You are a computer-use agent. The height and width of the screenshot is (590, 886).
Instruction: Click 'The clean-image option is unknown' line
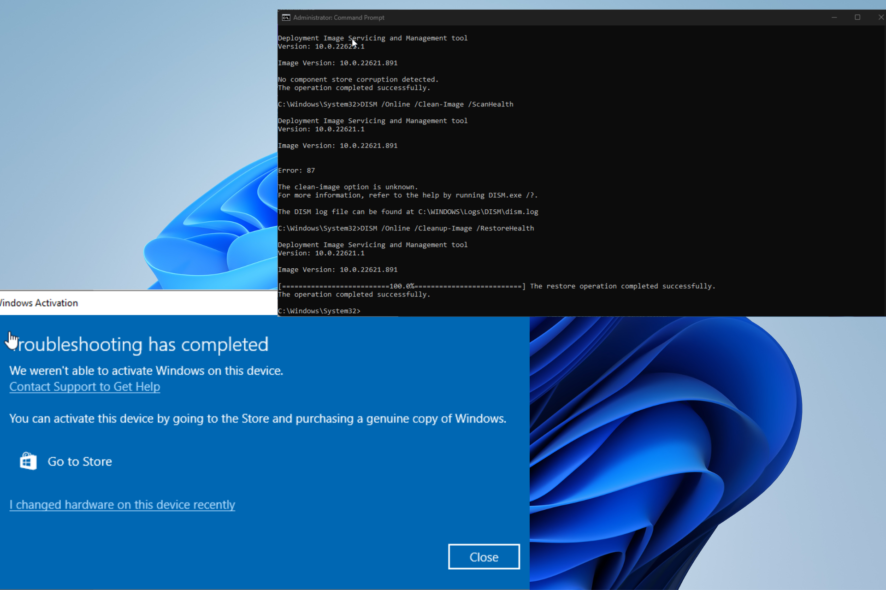348,187
